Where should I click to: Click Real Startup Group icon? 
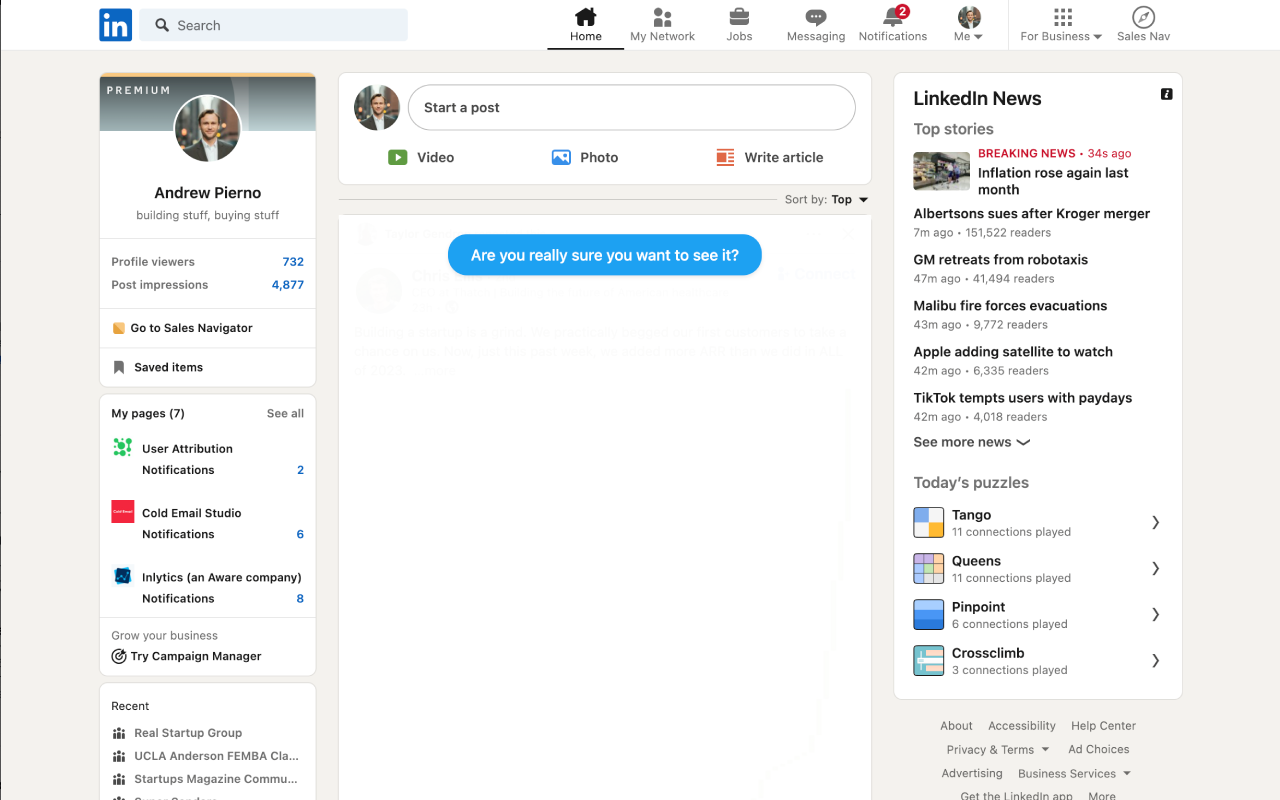click(x=119, y=733)
